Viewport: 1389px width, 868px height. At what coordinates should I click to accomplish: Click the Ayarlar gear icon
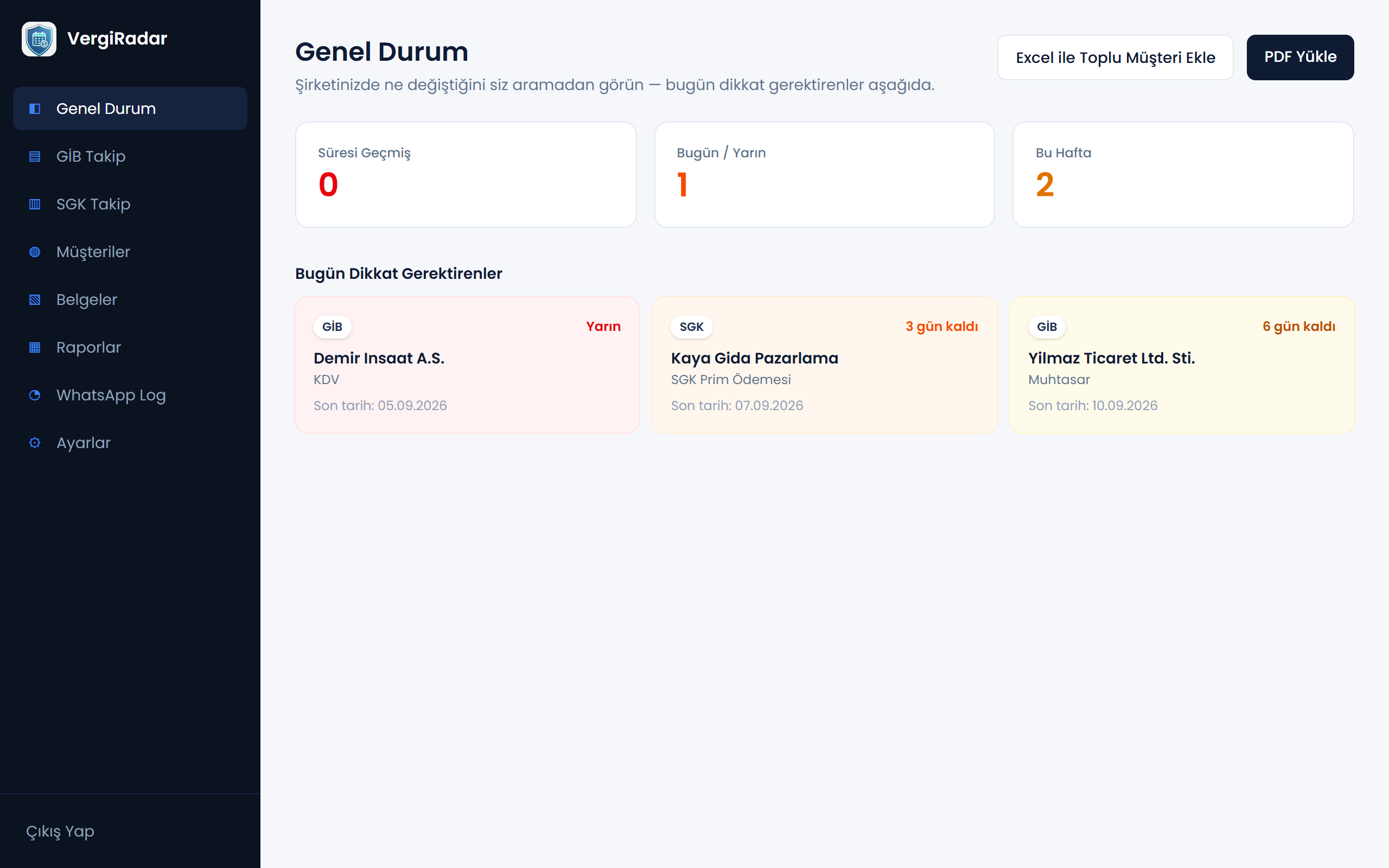(34, 442)
